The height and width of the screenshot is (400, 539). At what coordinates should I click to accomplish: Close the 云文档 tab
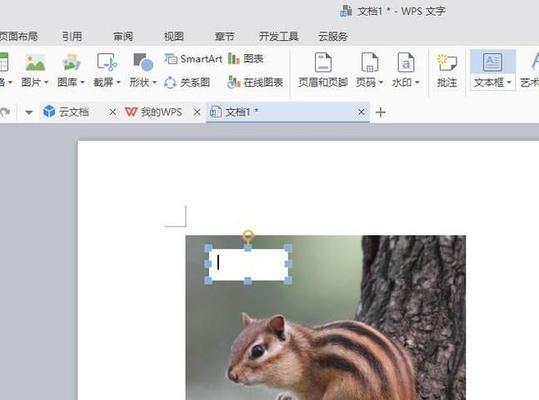112,112
